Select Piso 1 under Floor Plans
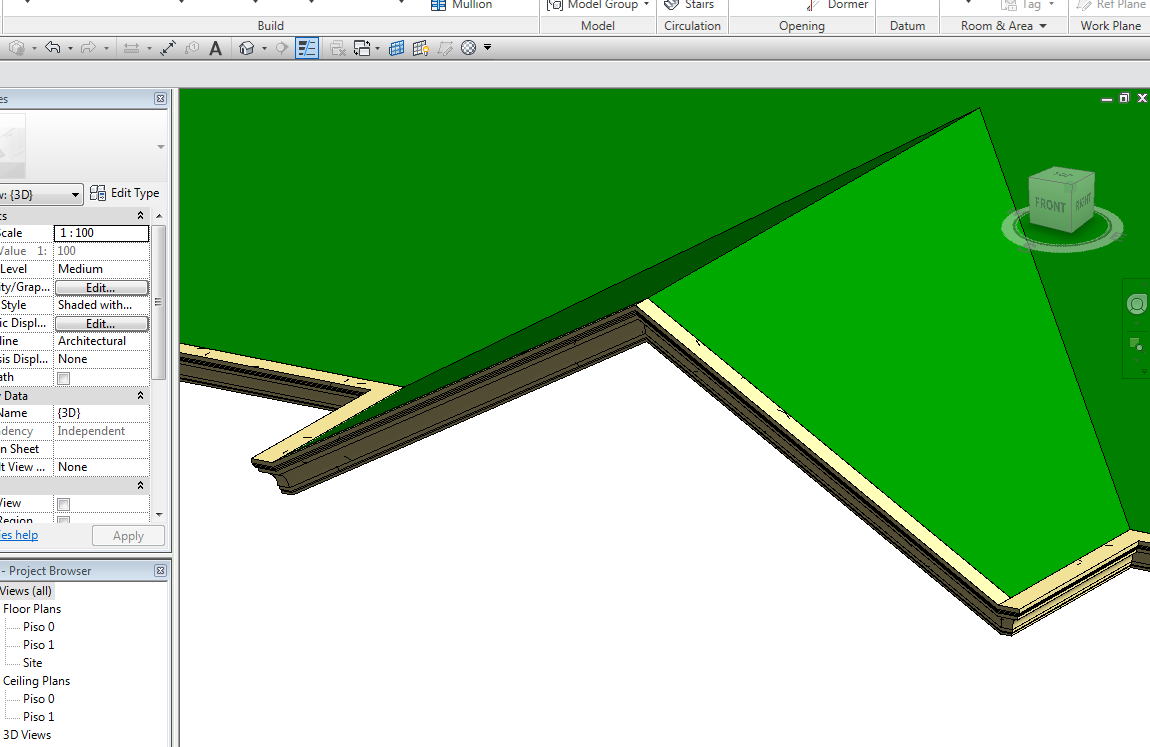Screen dimensions: 1150x747 [39, 645]
